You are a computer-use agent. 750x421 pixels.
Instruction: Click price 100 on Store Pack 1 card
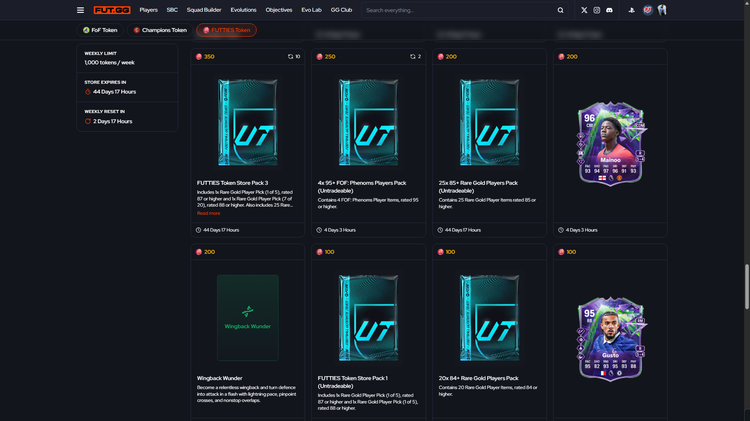[x=330, y=252]
